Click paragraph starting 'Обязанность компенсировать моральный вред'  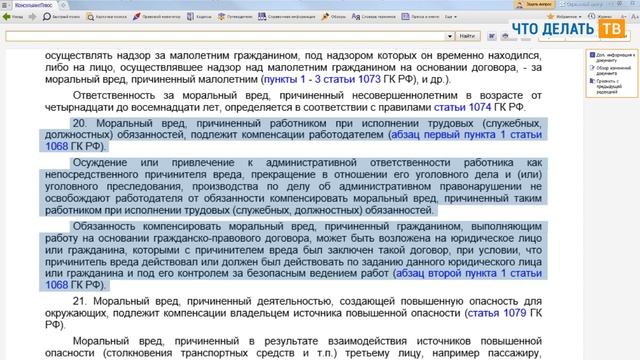pyautogui.click(x=293, y=256)
